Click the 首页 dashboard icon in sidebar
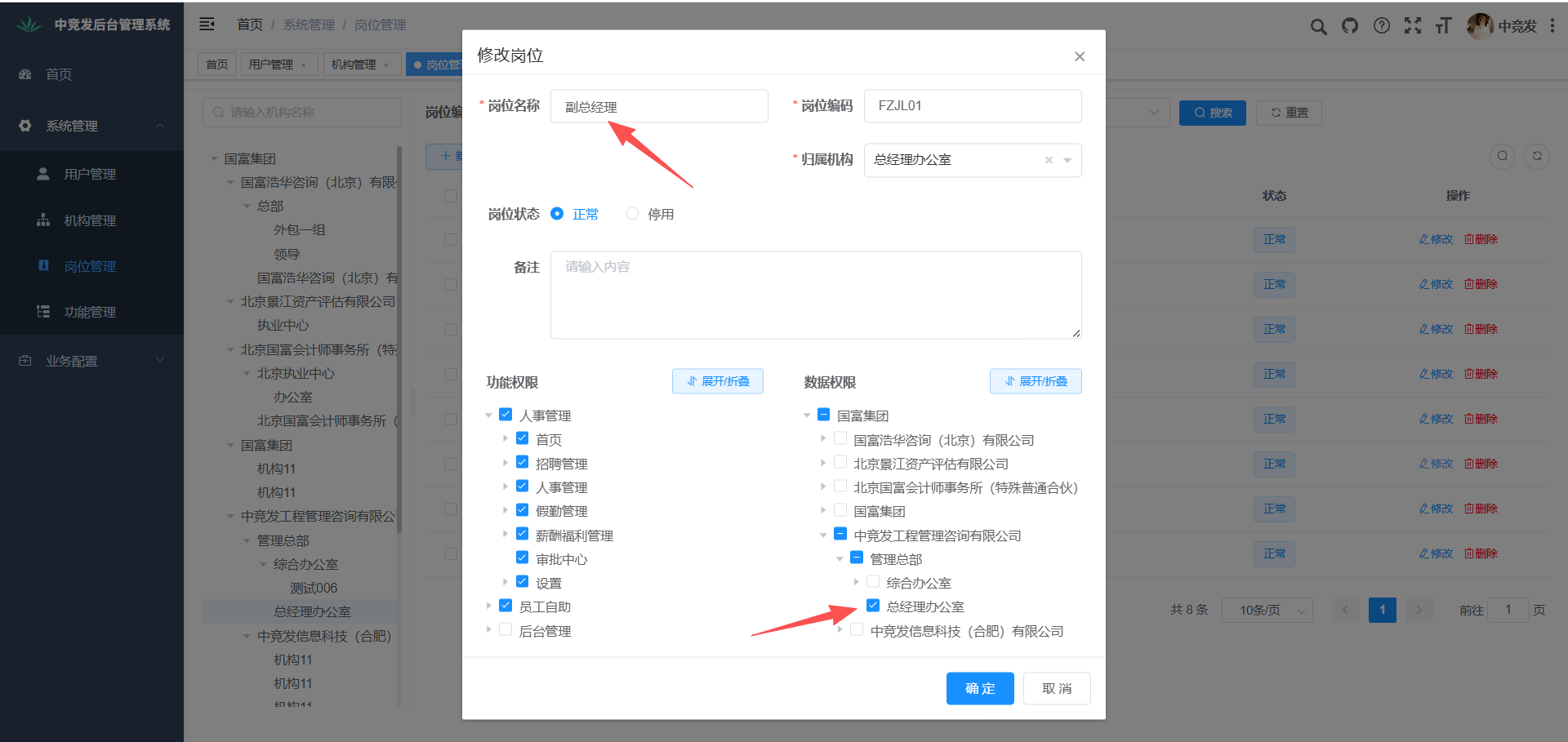1568x742 pixels. click(25, 74)
